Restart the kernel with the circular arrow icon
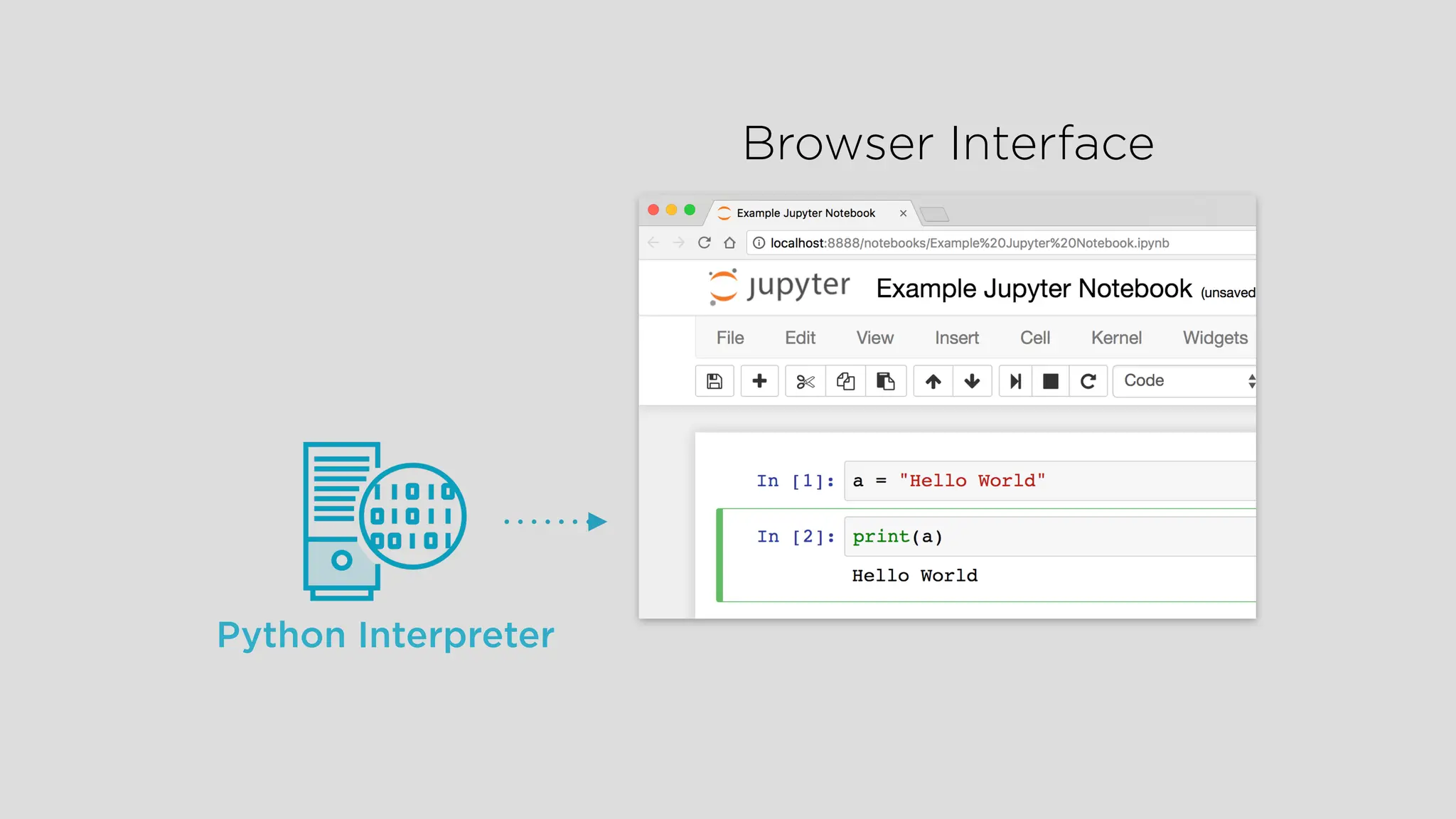1456x819 pixels. point(1088,381)
